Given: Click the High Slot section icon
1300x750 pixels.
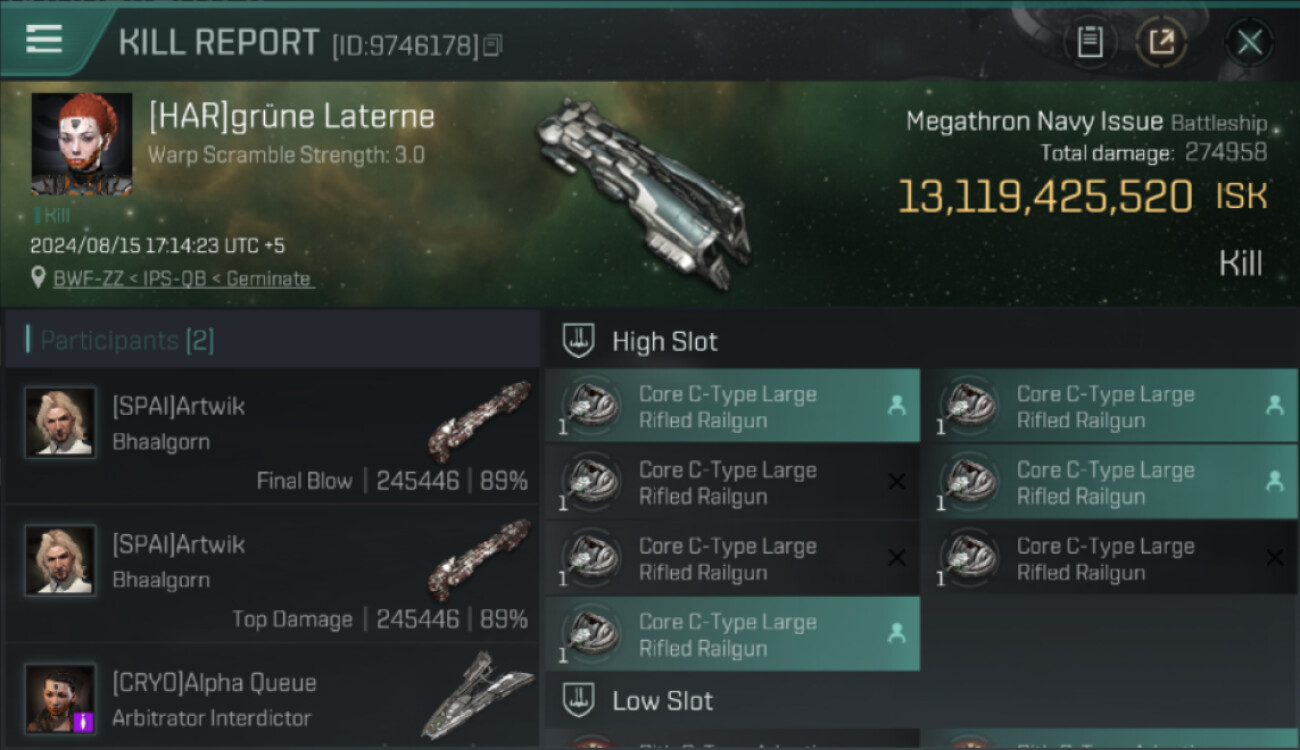Looking at the screenshot, I should (579, 341).
